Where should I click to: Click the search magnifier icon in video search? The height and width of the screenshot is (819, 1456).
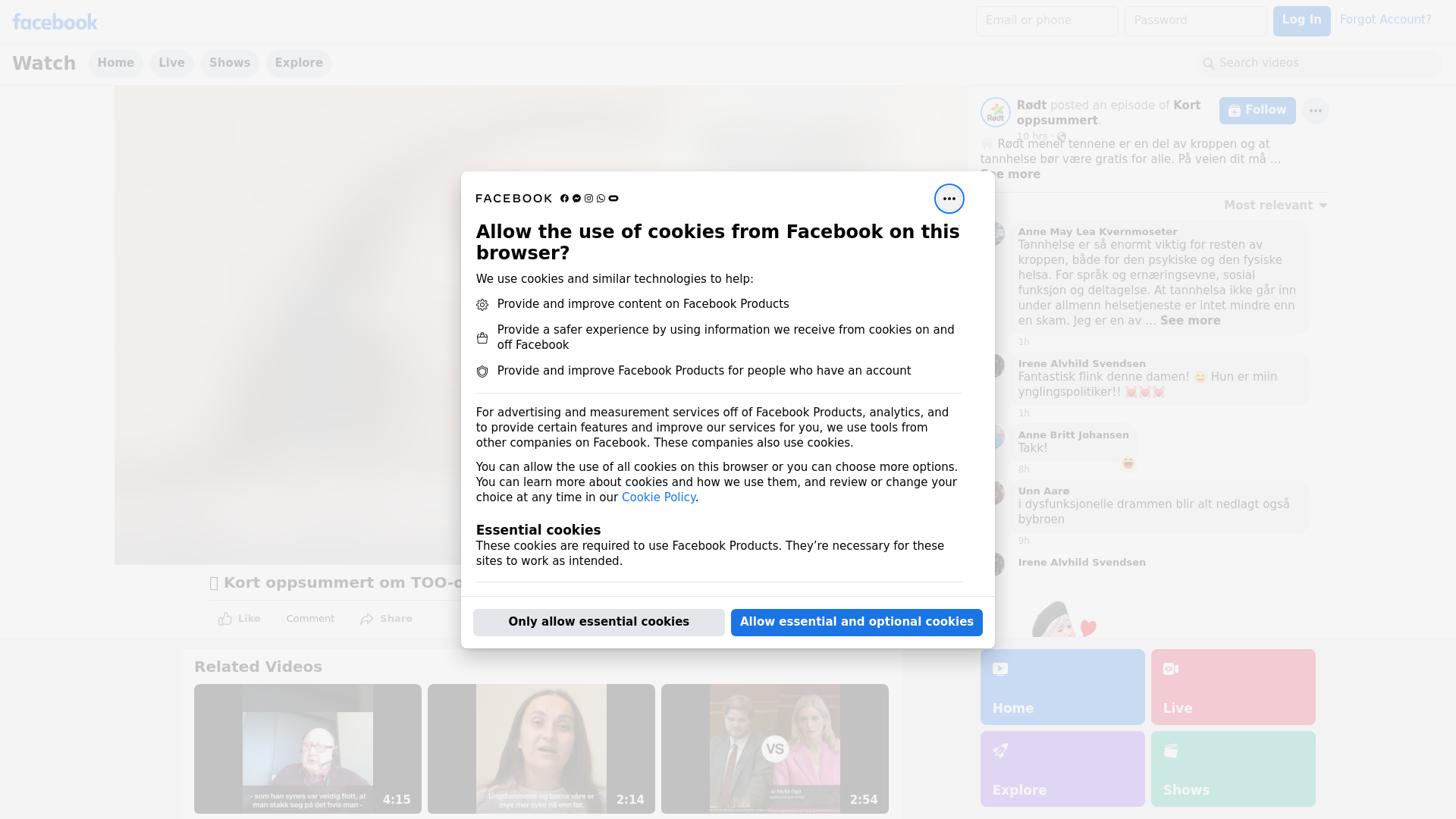tap(1209, 64)
